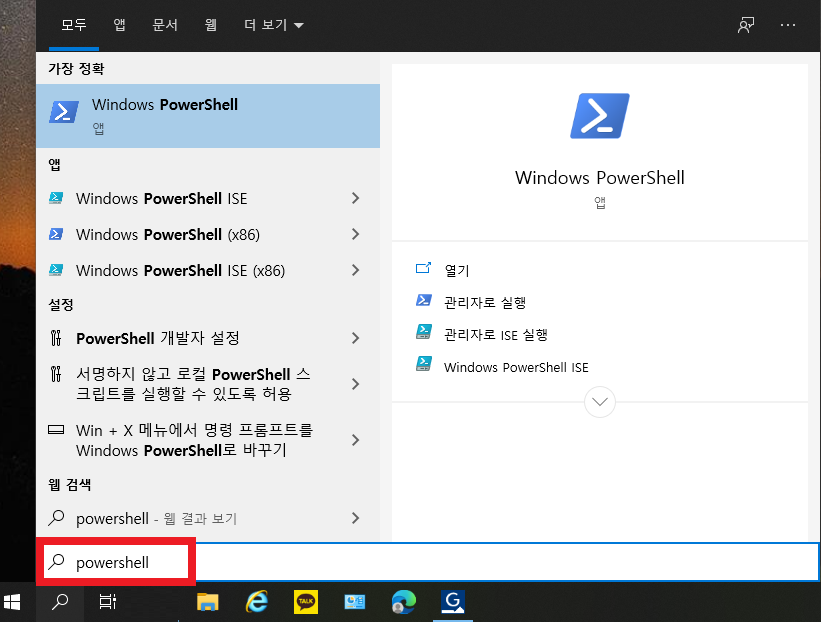Viewport: 821px width, 622px height.
Task: Open File Explorer from the taskbar
Action: pyautogui.click(x=208, y=602)
